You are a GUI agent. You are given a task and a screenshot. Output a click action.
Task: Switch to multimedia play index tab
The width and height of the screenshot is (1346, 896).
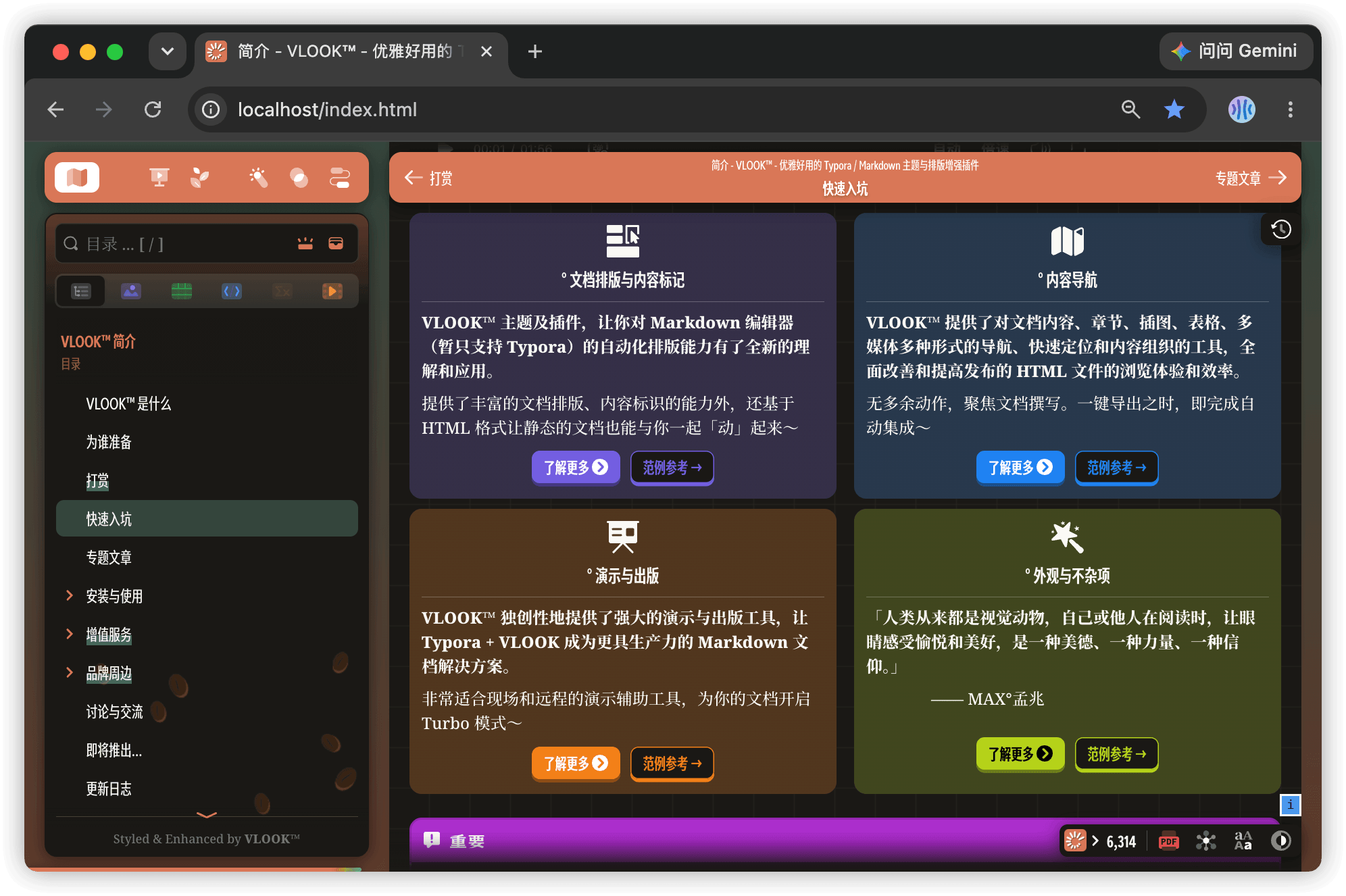pos(332,291)
